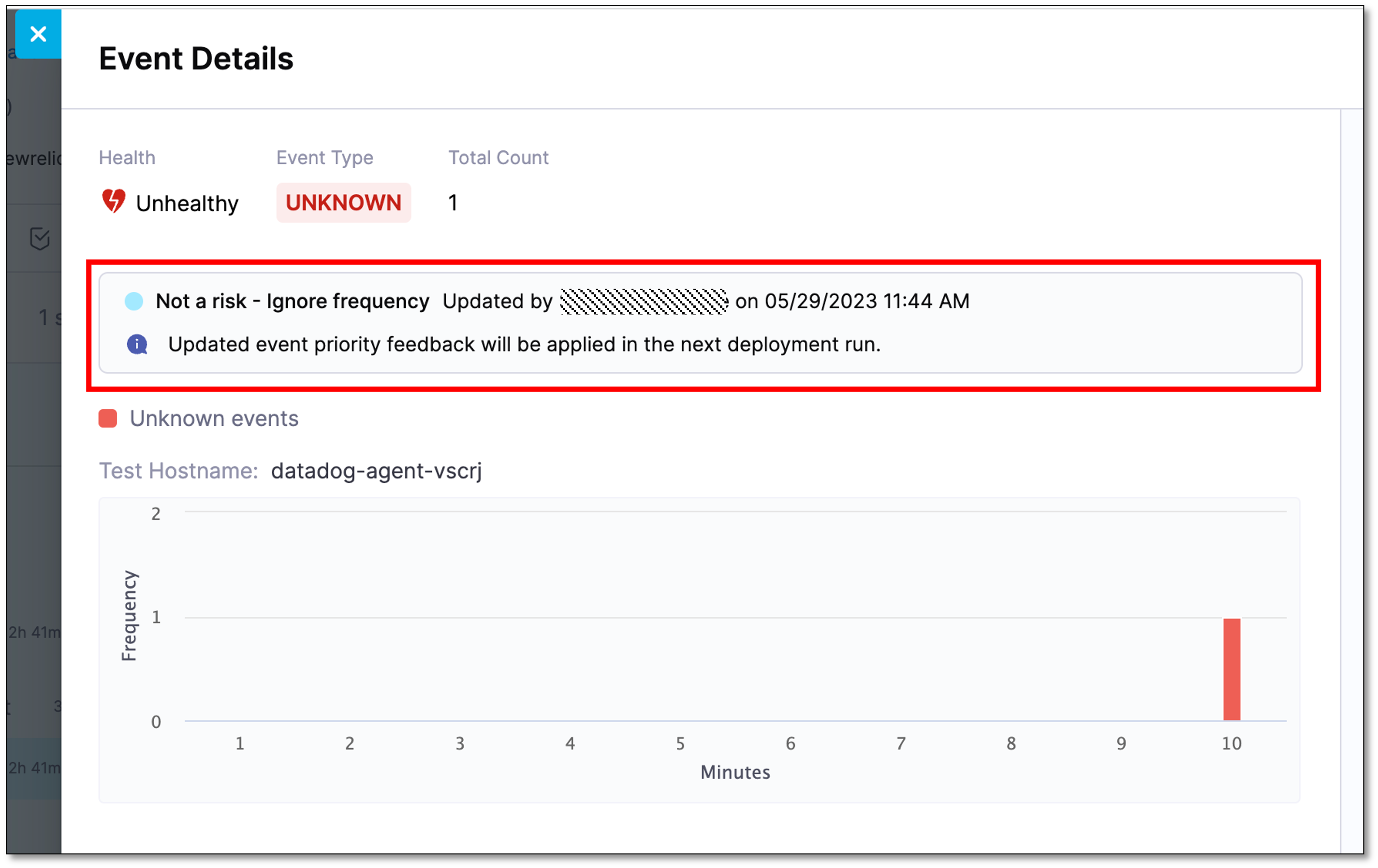Click the Not a risk - Ignore frequency label

tap(292, 301)
